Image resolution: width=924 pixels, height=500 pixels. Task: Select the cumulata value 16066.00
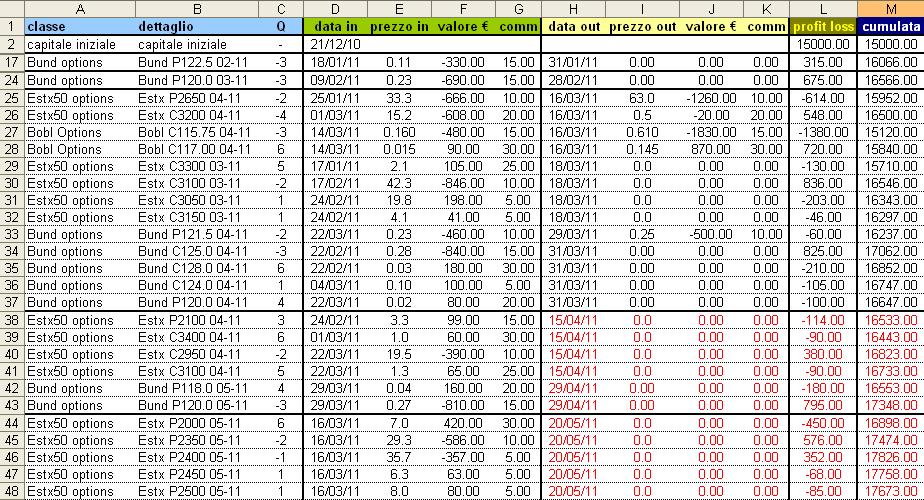pyautogui.click(x=890, y=62)
